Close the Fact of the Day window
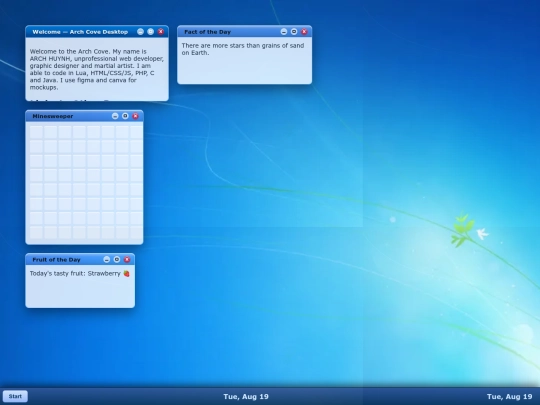This screenshot has width=540, height=405. point(304,32)
